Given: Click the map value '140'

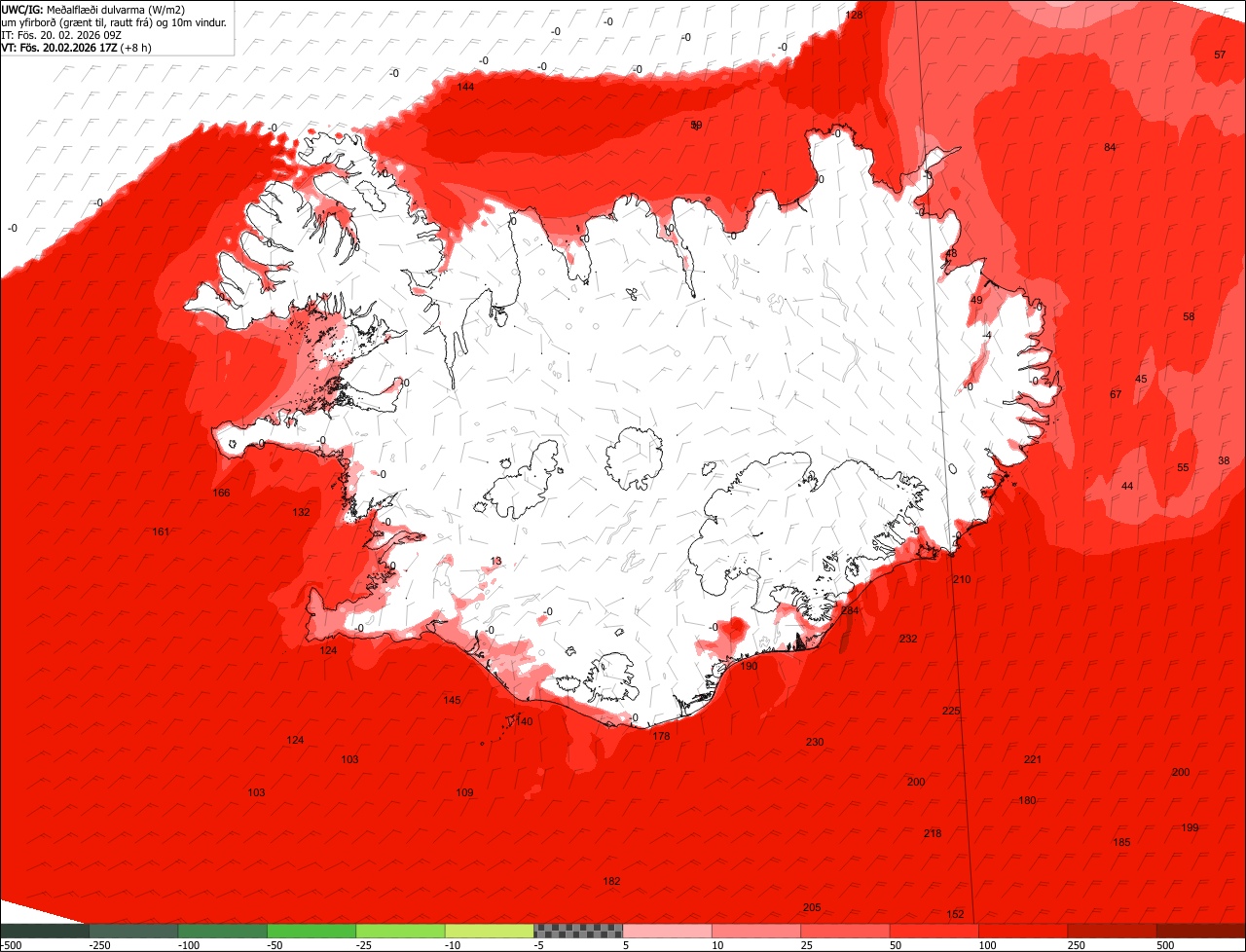Looking at the screenshot, I should (x=524, y=721).
